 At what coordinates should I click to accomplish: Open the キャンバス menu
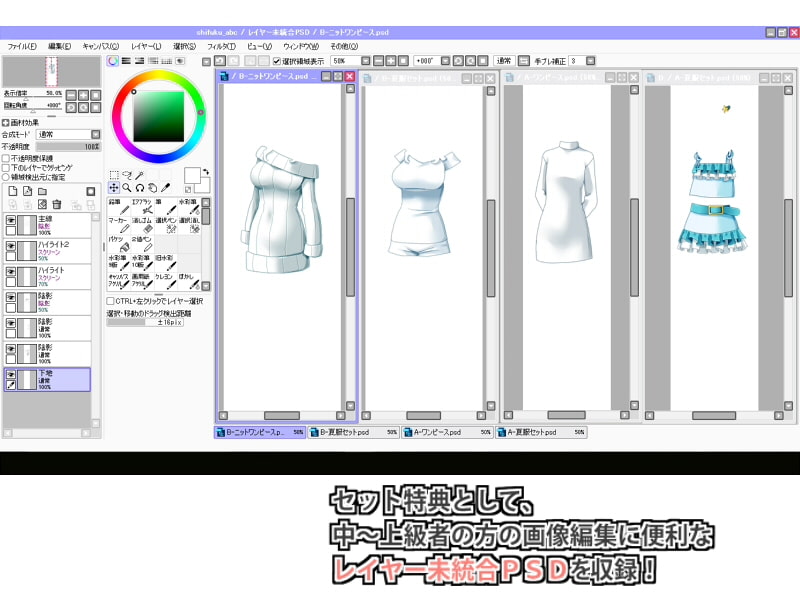pyautogui.click(x=101, y=46)
